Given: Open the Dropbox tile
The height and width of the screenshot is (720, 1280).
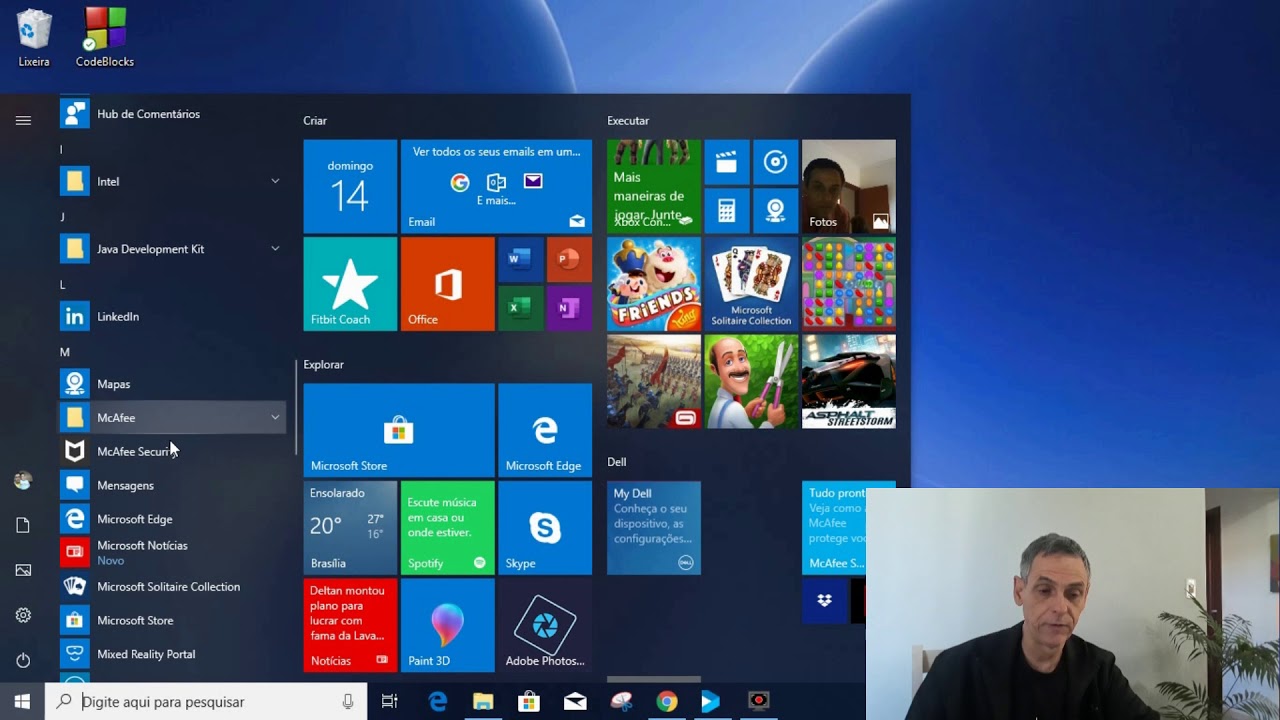Looking at the screenshot, I should click(x=824, y=601).
